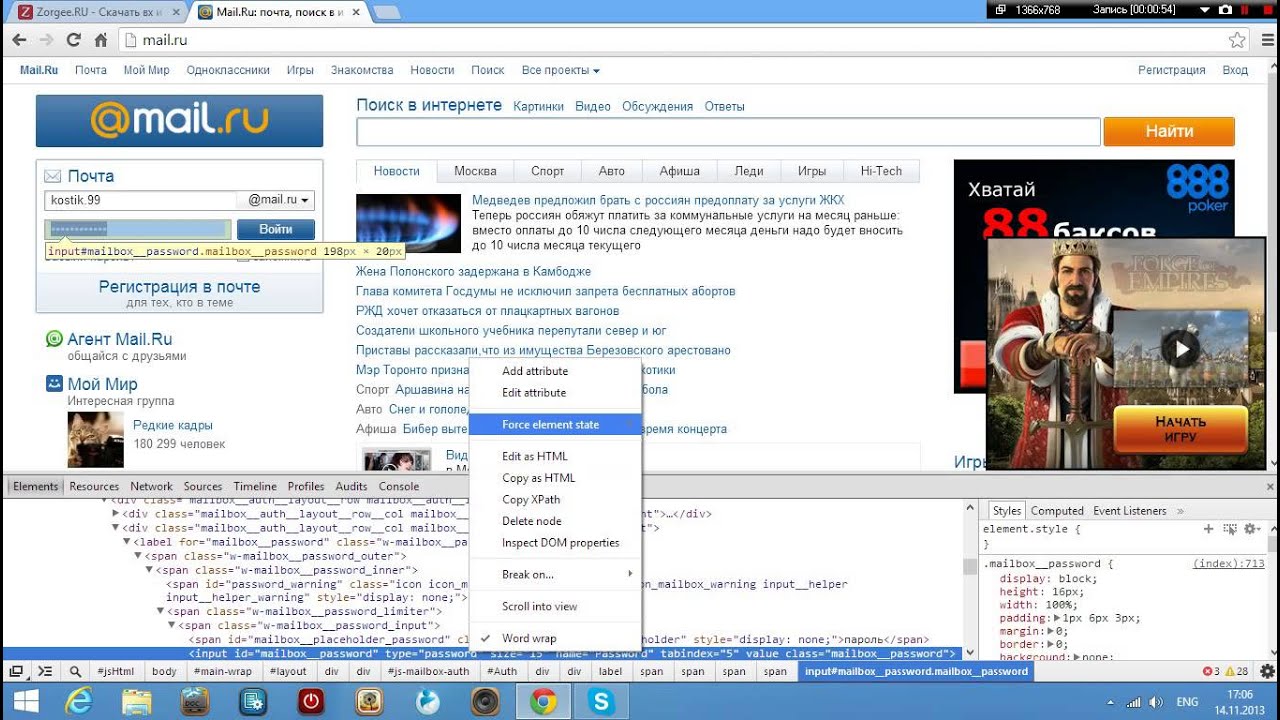Show more Styles sidebar tabs chevron
Screen dimensions: 1280x720
(x=1181, y=510)
